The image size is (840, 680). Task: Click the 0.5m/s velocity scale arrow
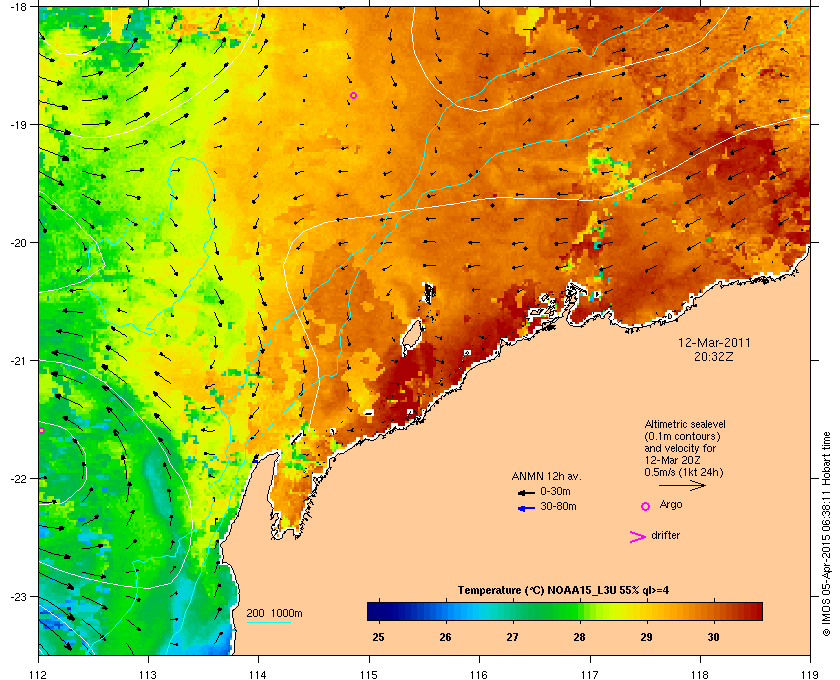coord(682,485)
